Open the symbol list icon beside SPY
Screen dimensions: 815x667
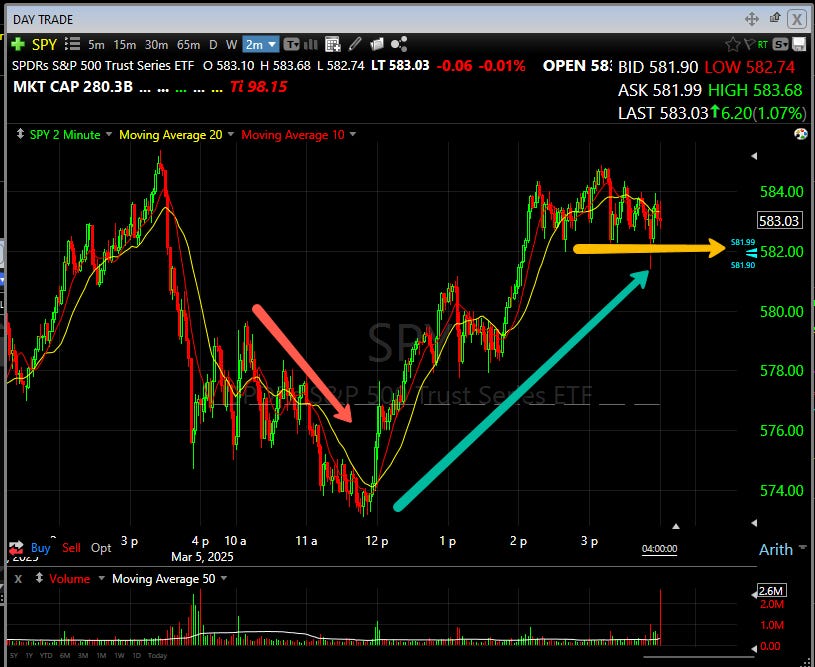(72, 45)
